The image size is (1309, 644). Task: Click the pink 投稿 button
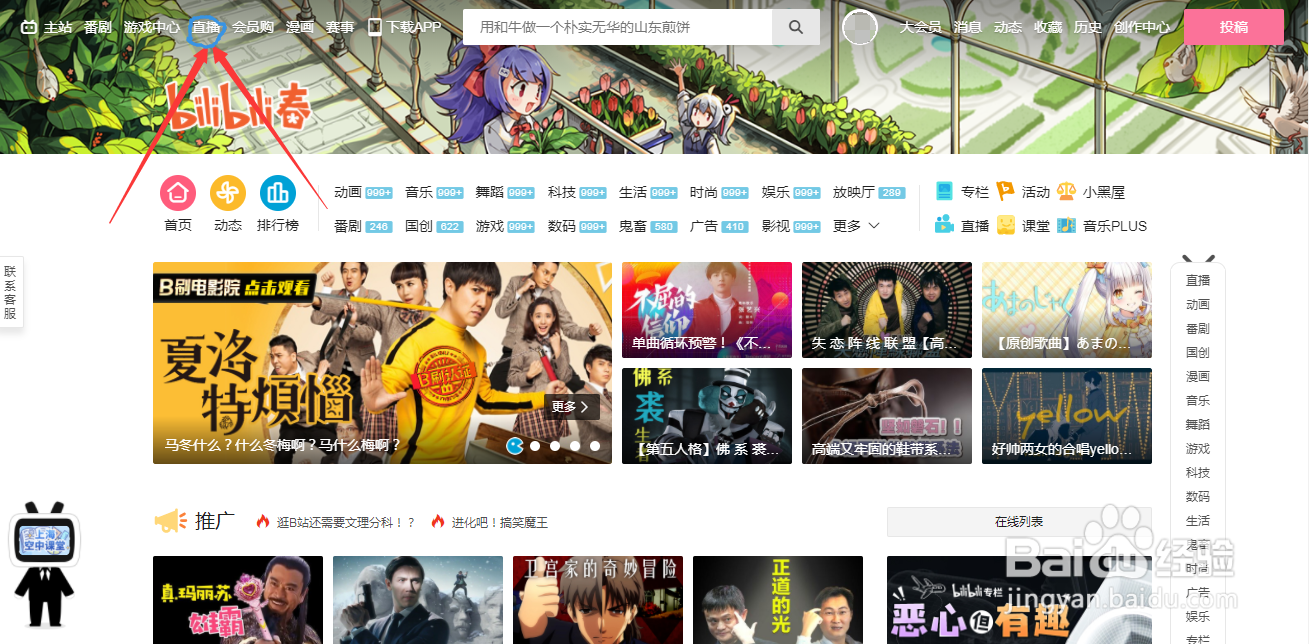tap(1234, 27)
